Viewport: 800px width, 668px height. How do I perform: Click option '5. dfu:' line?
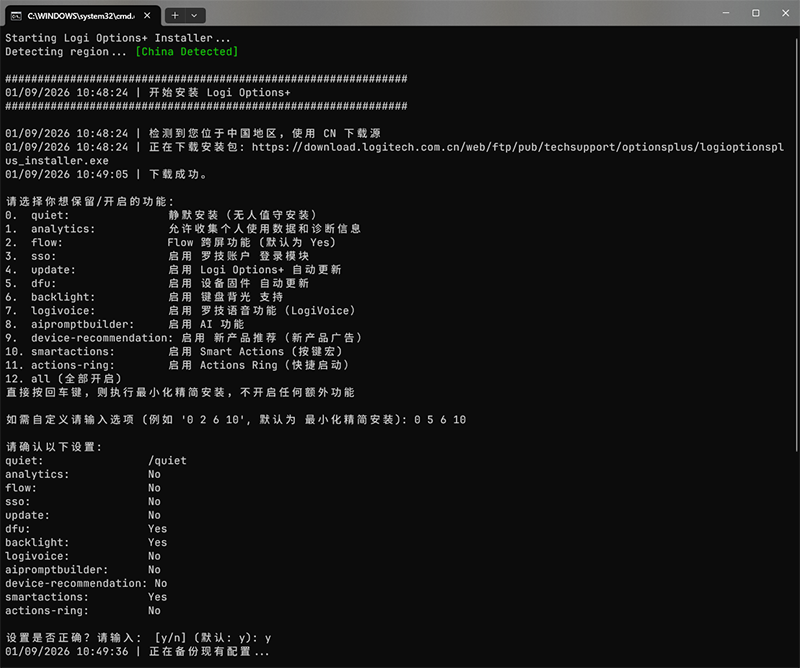point(157,283)
